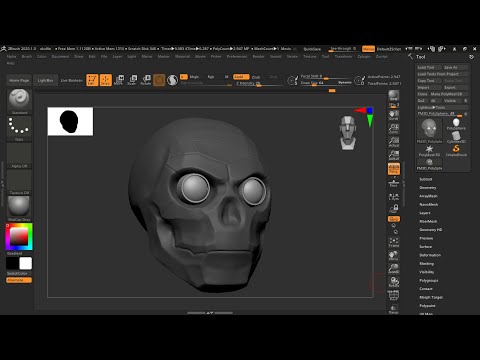The width and height of the screenshot is (480, 360).
Task: Adjust the Z Intensity slider
Action: [x=259, y=84]
